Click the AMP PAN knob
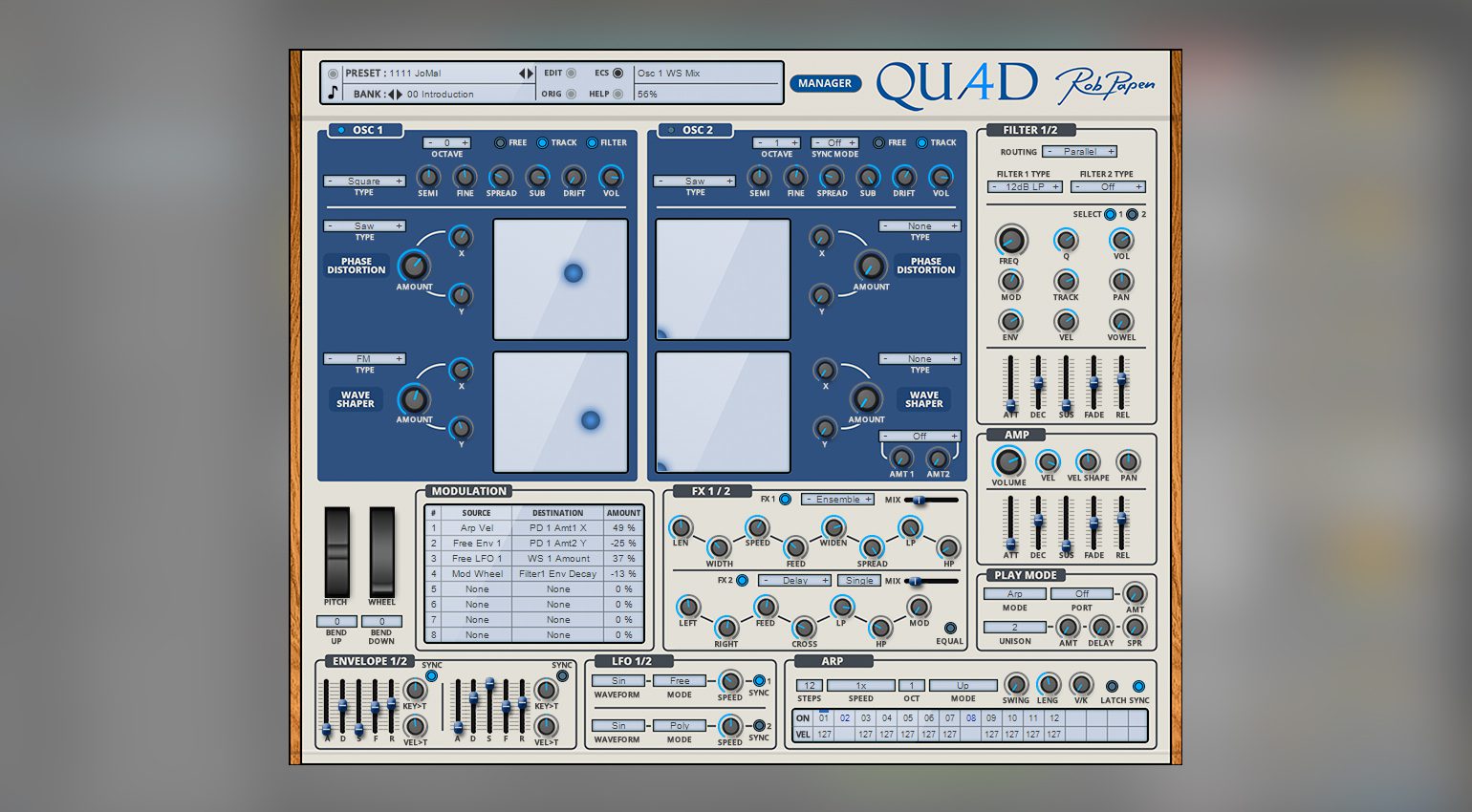The image size is (1472, 812). tap(1129, 462)
